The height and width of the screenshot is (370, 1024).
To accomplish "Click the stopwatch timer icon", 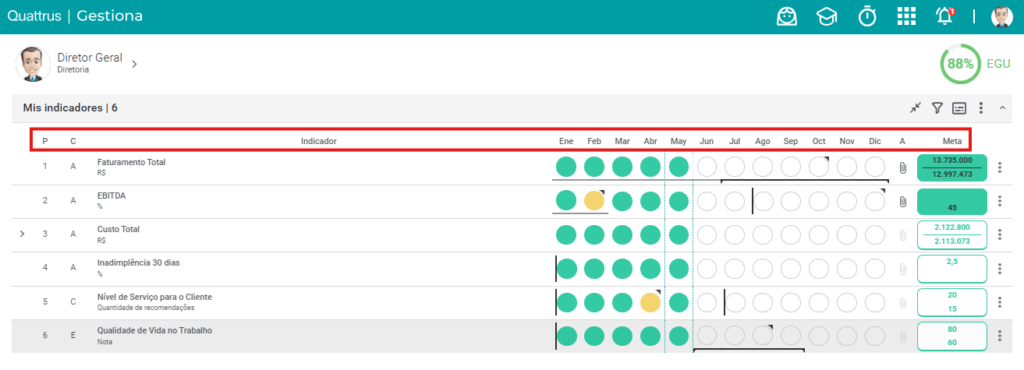I will tap(867, 16).
